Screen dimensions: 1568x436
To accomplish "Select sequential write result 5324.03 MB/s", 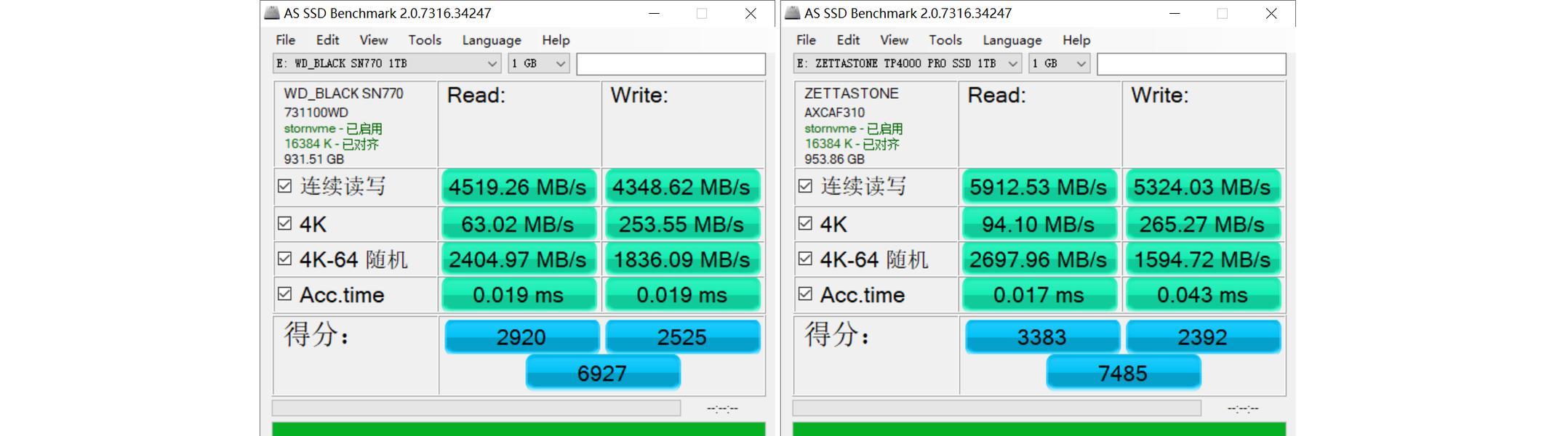I will coord(1202,187).
